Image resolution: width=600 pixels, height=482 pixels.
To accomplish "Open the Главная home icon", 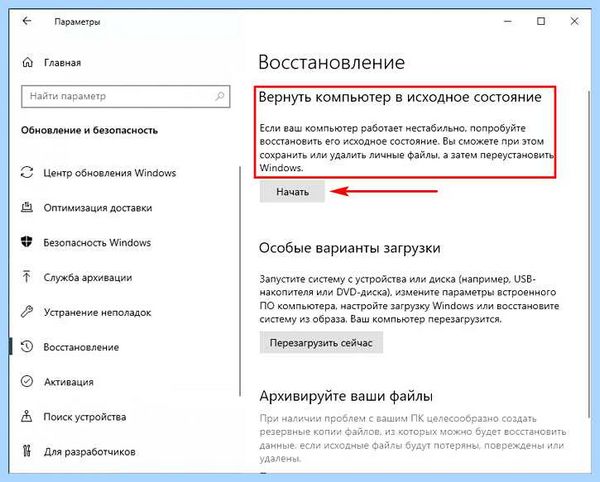I will (x=28, y=62).
